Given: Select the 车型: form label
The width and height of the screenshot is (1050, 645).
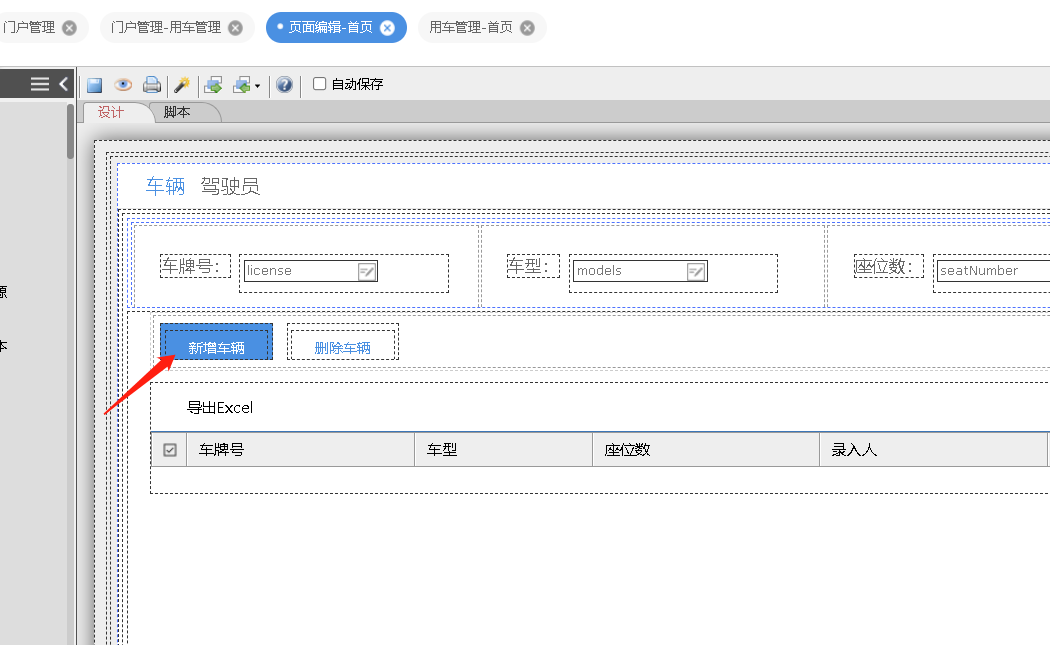Looking at the screenshot, I should coord(533,266).
